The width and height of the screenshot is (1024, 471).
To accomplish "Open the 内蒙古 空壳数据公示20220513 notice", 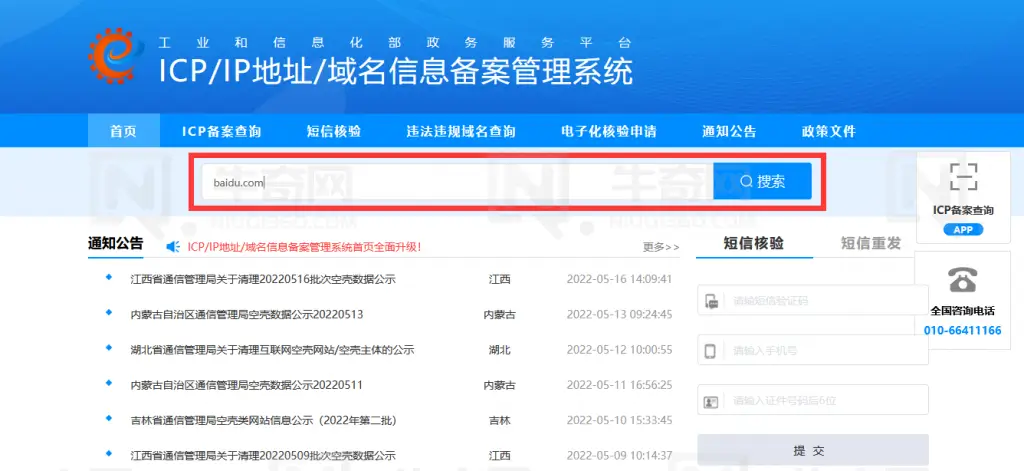I will click(247, 314).
